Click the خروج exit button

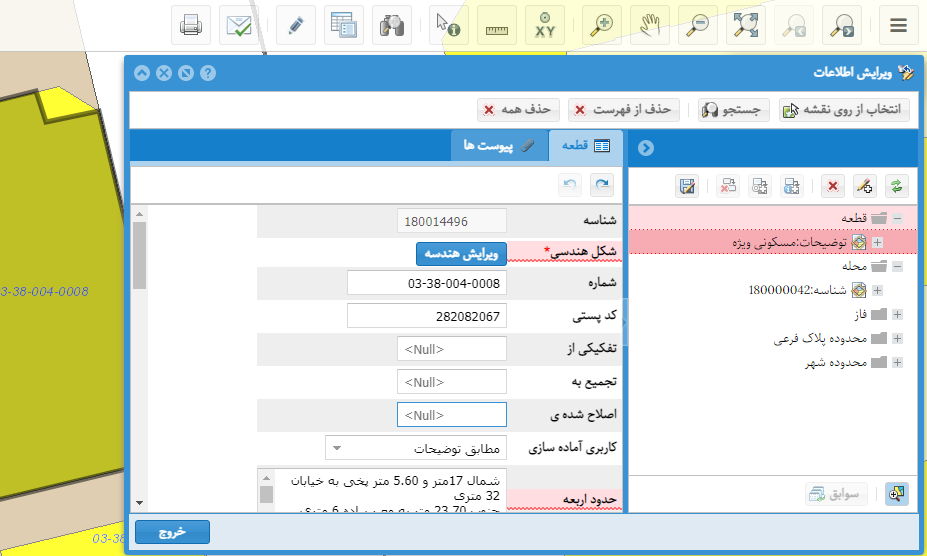[x=172, y=532]
